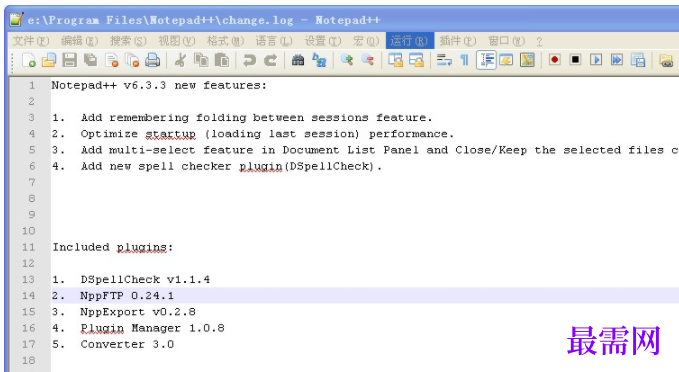Toggle word wrap toolbar button
This screenshot has height=372, width=679.
pyautogui.click(x=444, y=60)
